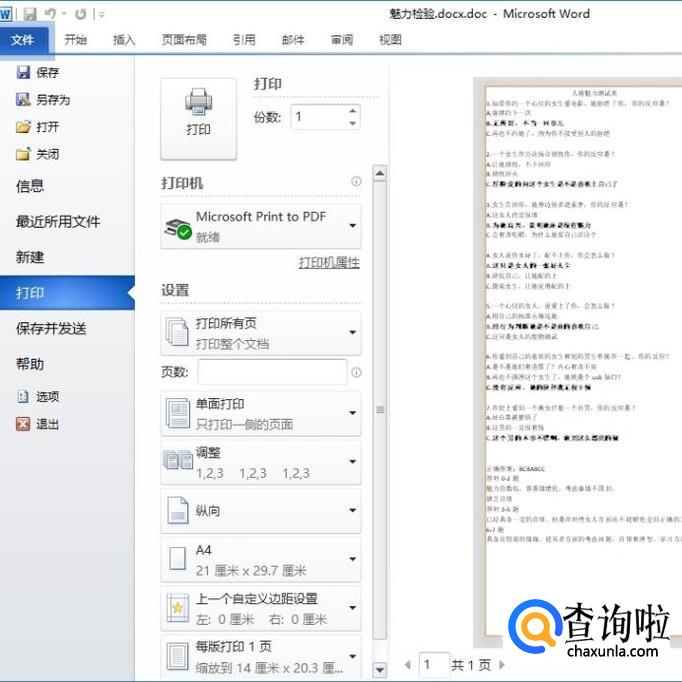Click the current page number box in preview
The width and height of the screenshot is (682, 682).
click(434, 665)
